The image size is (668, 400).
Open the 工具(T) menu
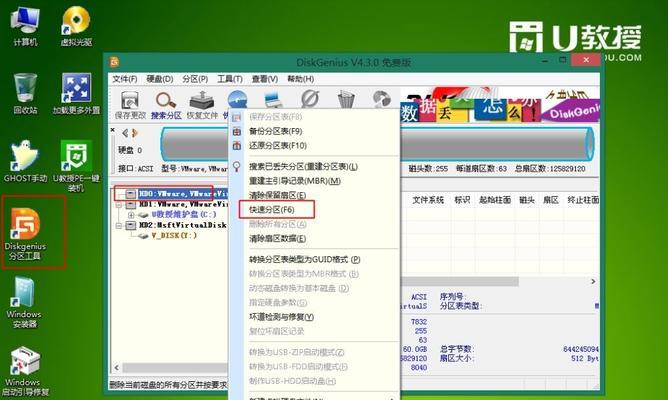(x=230, y=79)
